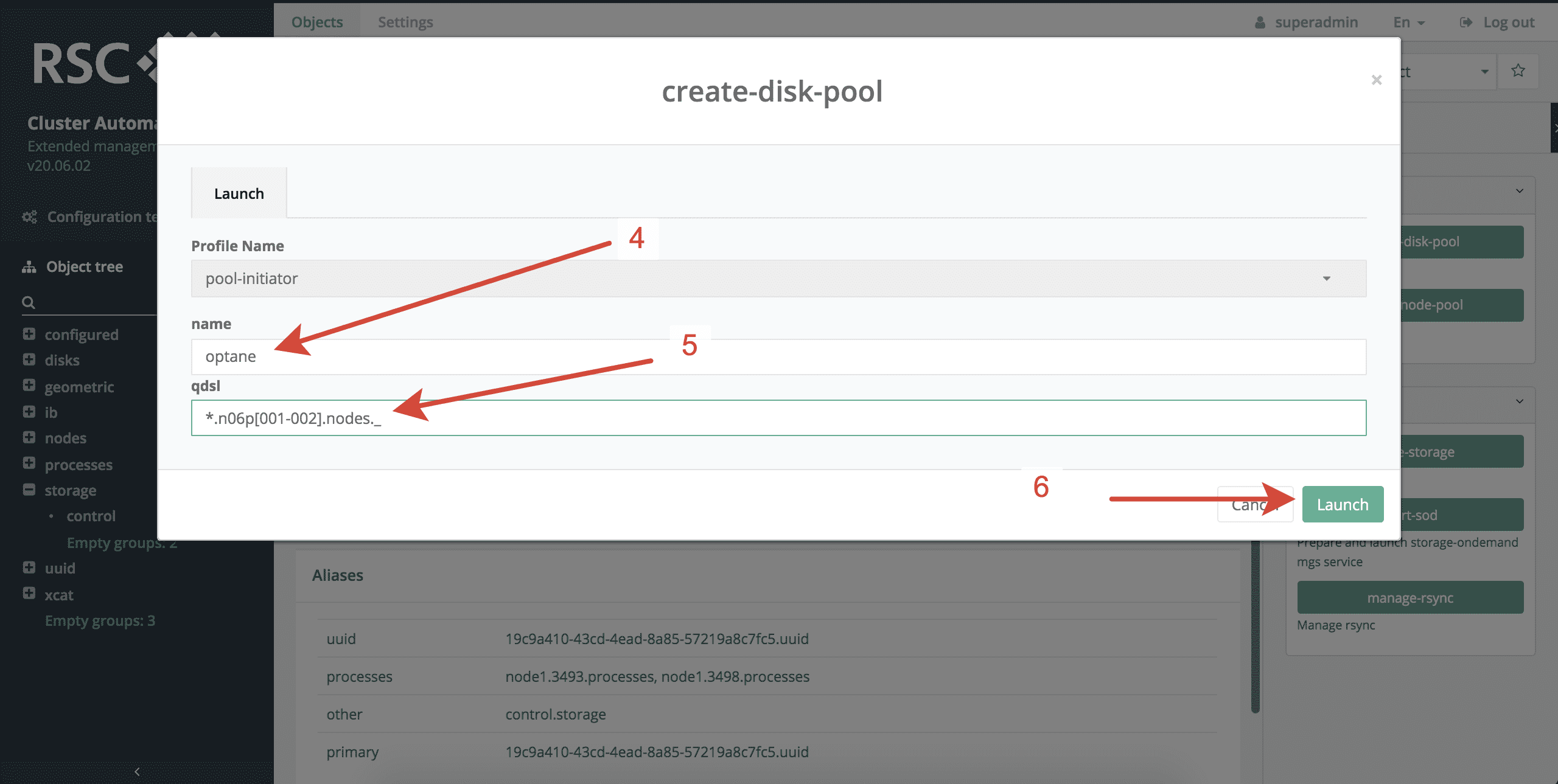The image size is (1558, 784).
Task: Focus the qdsl input field
Action: (778, 418)
